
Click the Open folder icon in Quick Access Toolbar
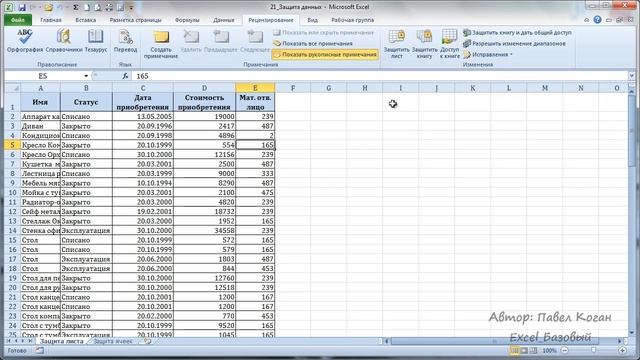pyautogui.click(x=48, y=7)
